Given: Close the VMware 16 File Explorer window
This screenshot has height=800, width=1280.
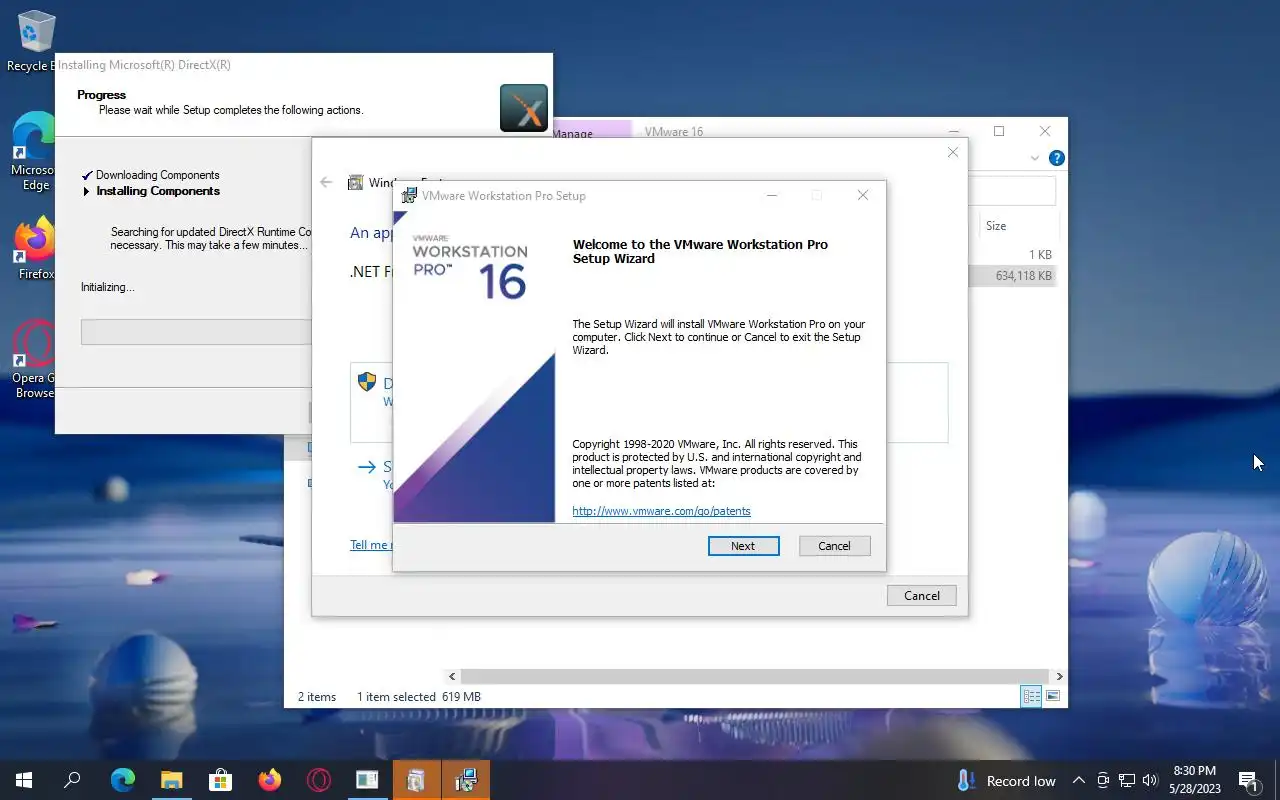Looking at the screenshot, I should tap(1044, 131).
